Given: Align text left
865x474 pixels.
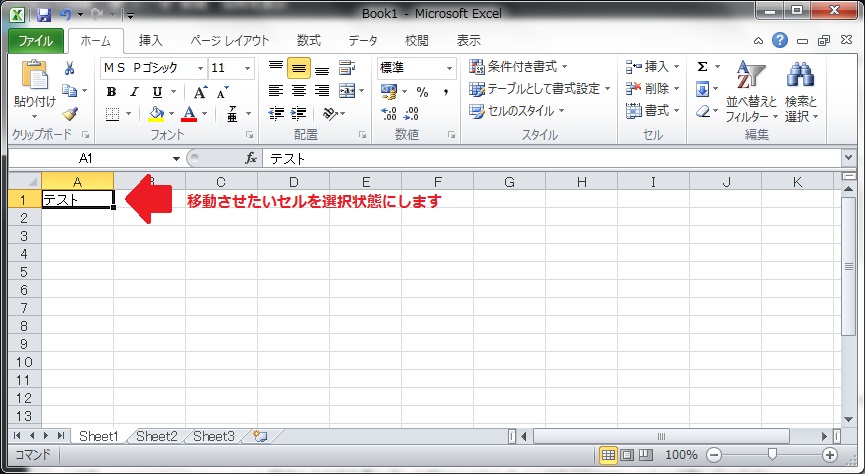Looking at the screenshot, I should pyautogui.click(x=276, y=90).
